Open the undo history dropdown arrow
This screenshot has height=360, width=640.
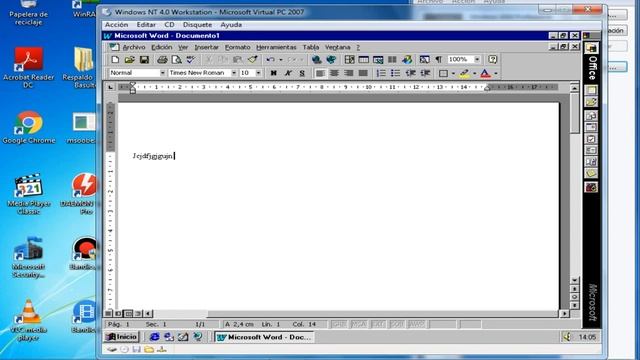pos(281,60)
